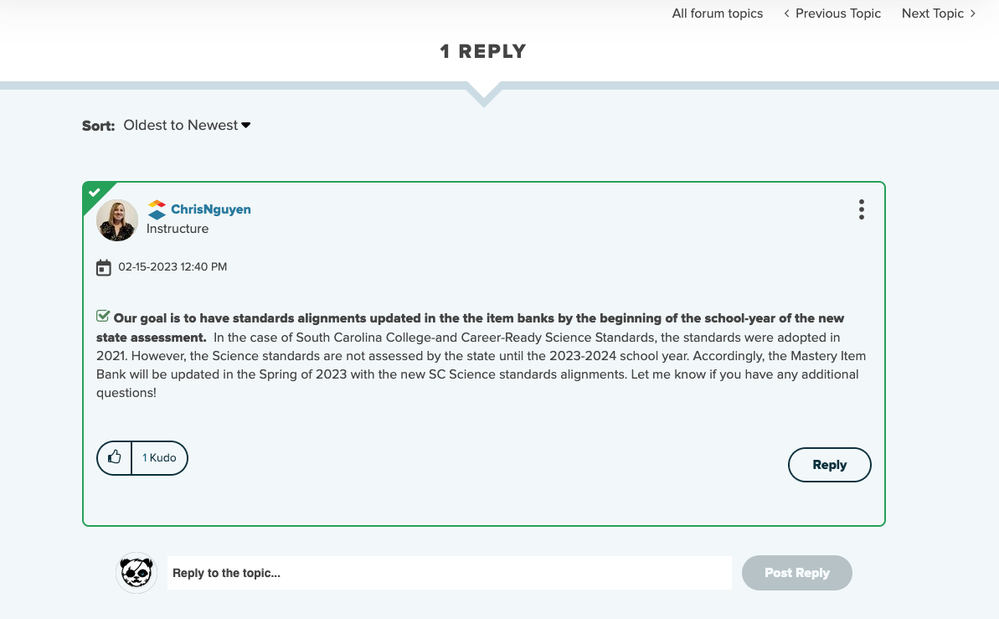
Task: Open the post options via three-dot menu
Action: (861, 209)
